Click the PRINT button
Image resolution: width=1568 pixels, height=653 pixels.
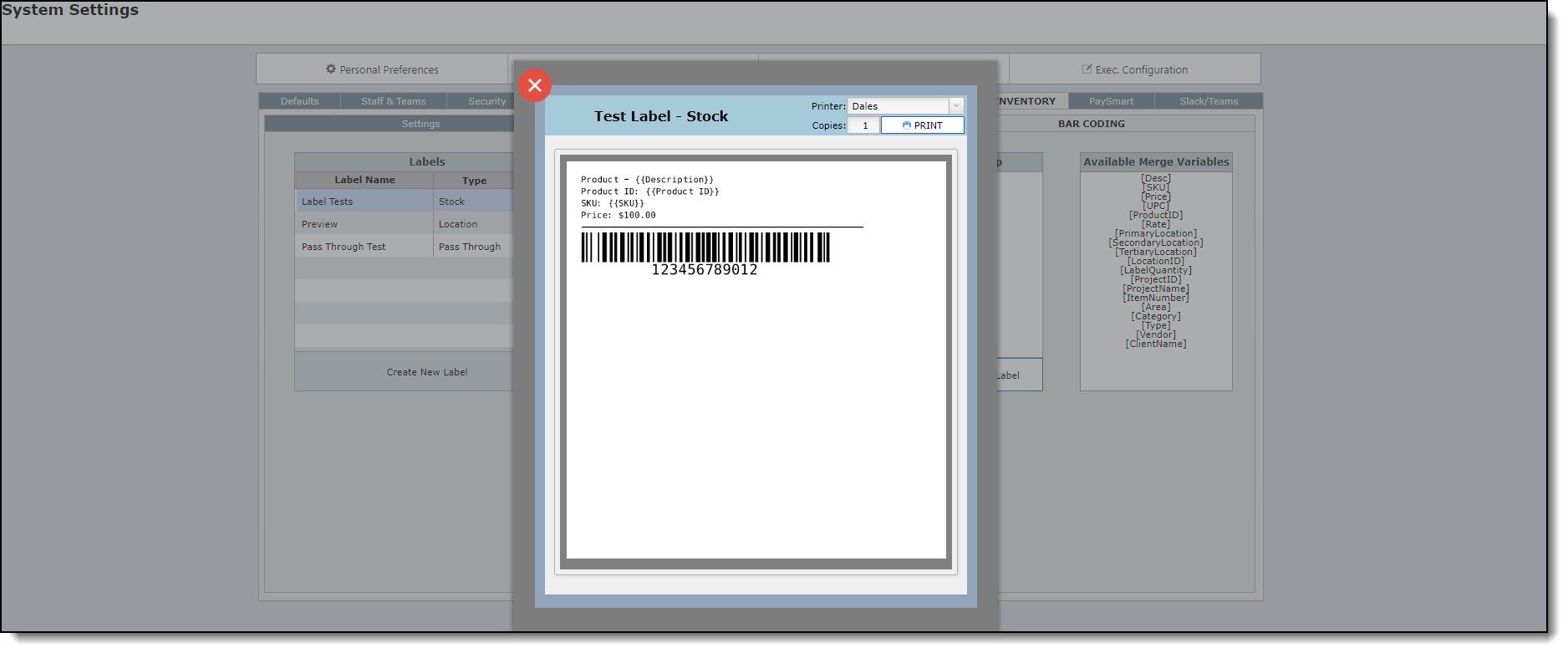pyautogui.click(x=922, y=125)
